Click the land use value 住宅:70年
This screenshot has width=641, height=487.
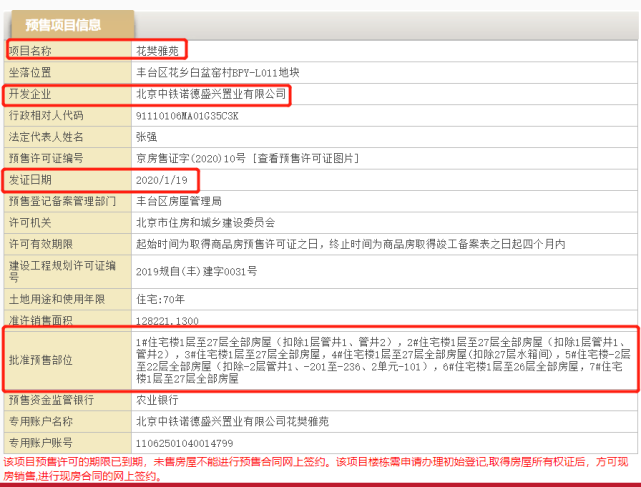pos(160,298)
